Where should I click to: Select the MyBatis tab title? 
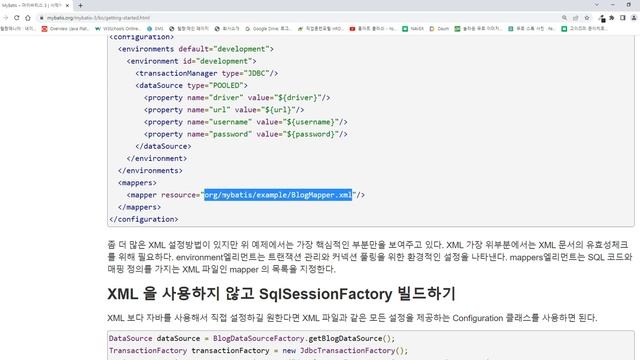tap(32, 6)
